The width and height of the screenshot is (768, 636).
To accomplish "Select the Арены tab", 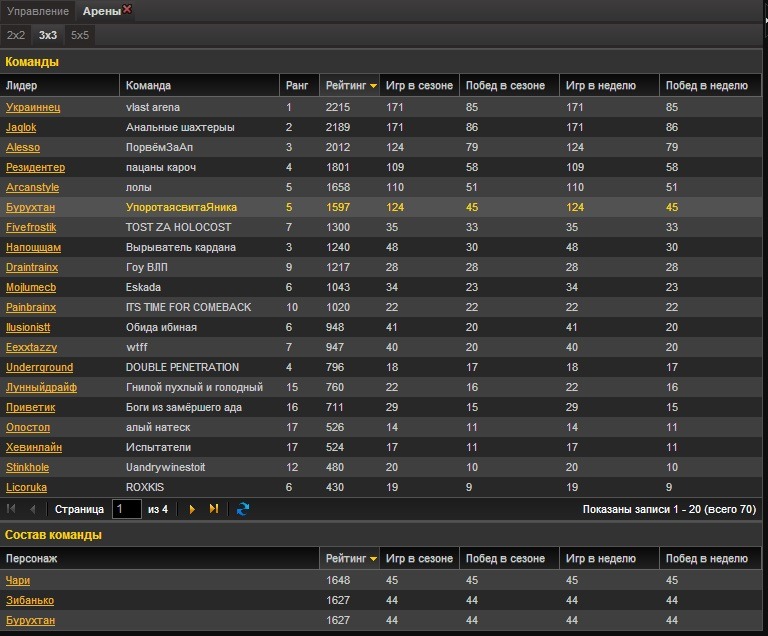I will [x=102, y=11].
